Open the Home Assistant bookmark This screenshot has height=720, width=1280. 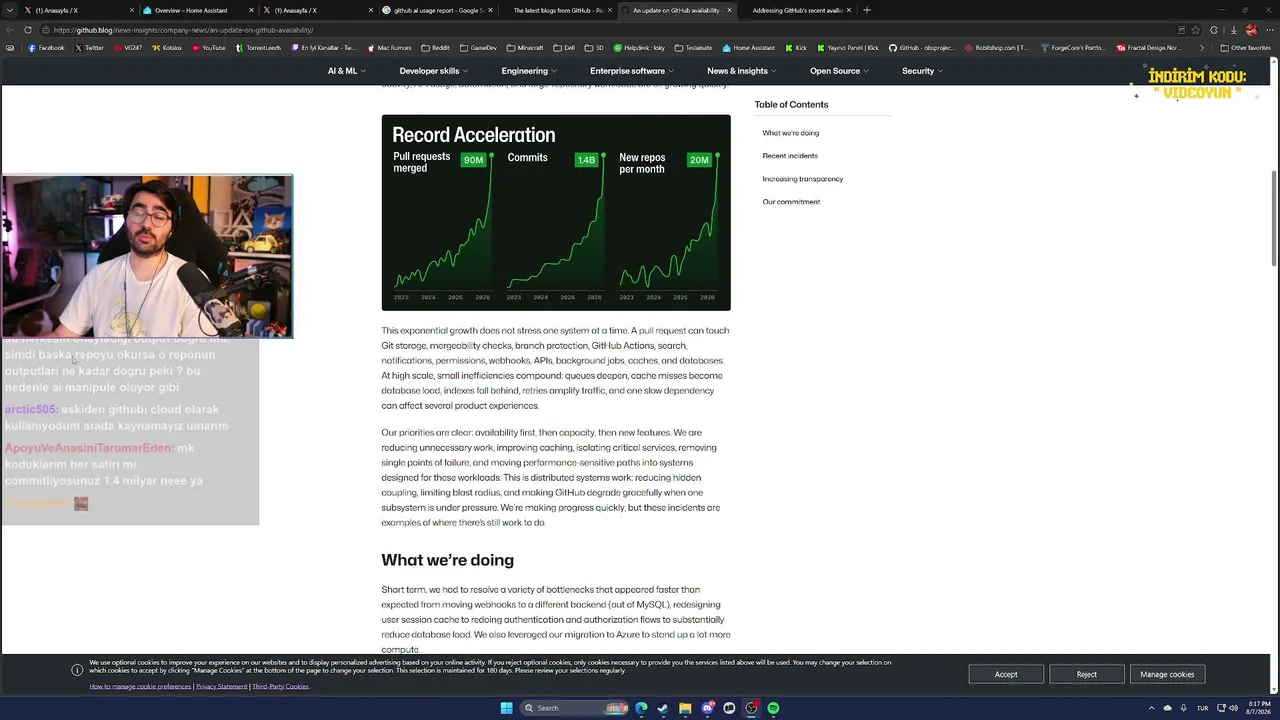coord(748,48)
